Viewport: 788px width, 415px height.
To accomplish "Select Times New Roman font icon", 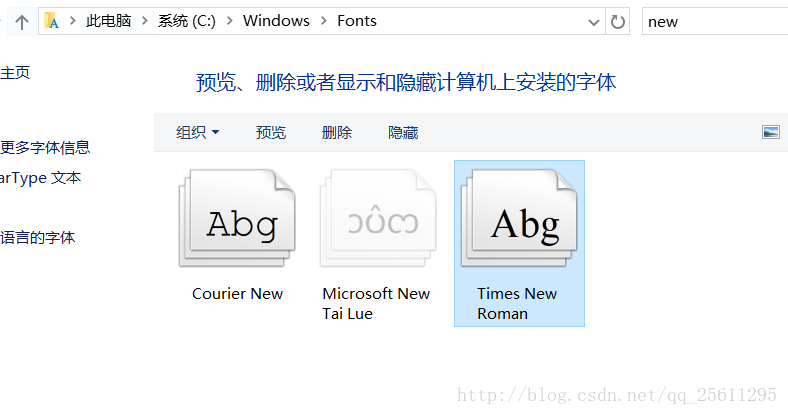I will (x=519, y=218).
